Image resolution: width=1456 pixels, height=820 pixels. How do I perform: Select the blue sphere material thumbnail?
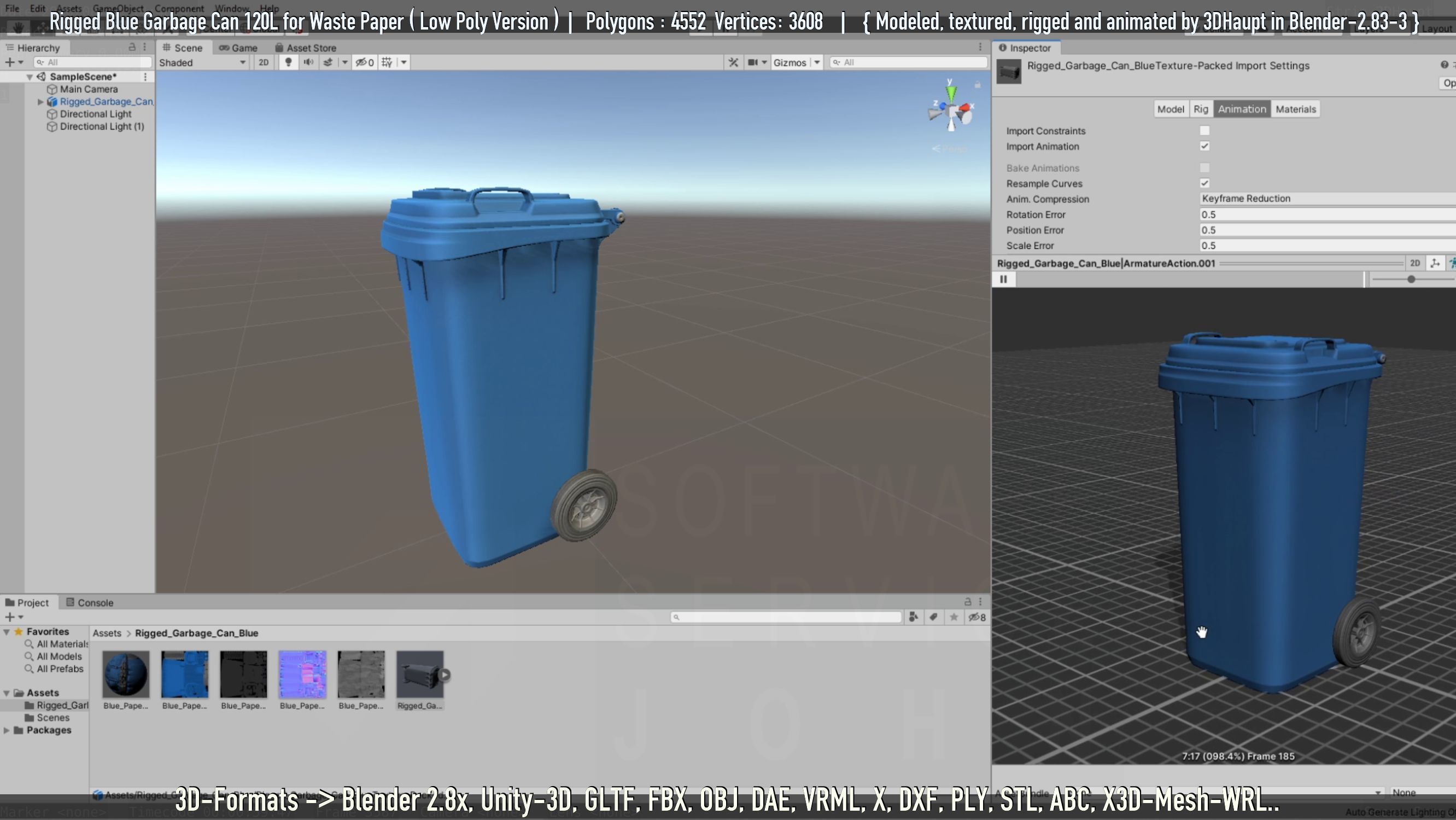tap(126, 674)
